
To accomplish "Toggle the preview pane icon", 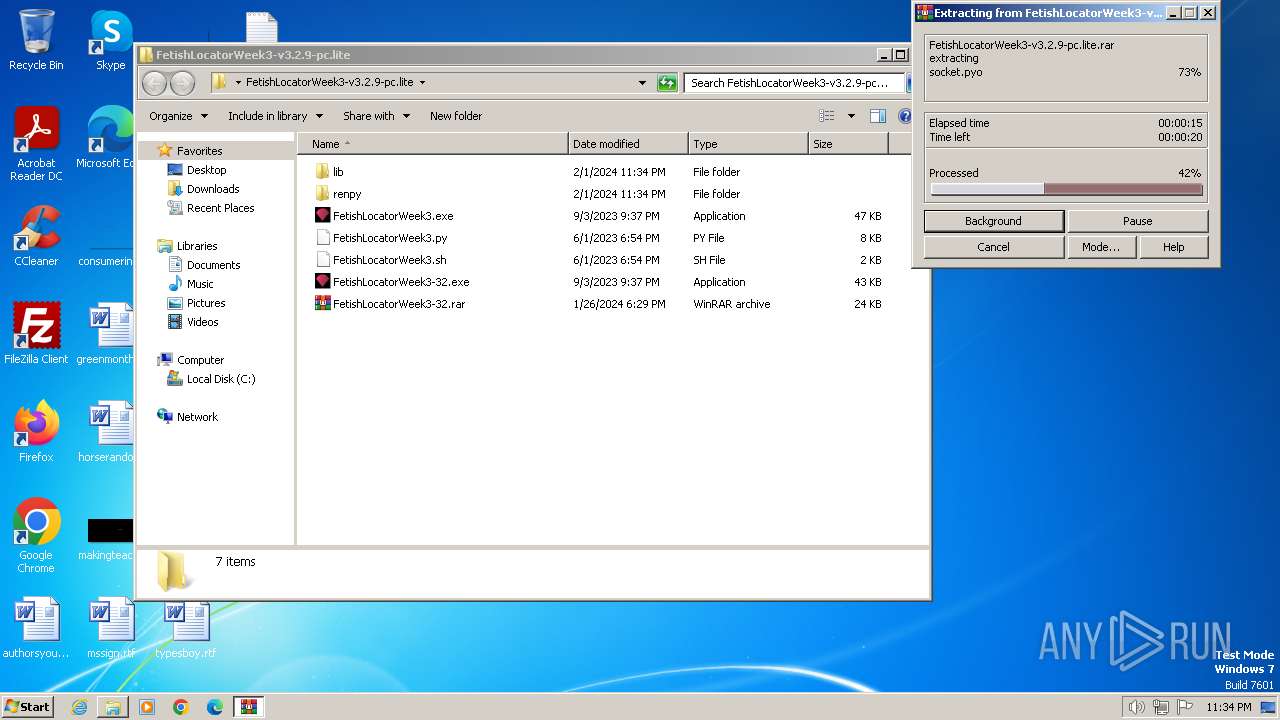I will pyautogui.click(x=877, y=116).
